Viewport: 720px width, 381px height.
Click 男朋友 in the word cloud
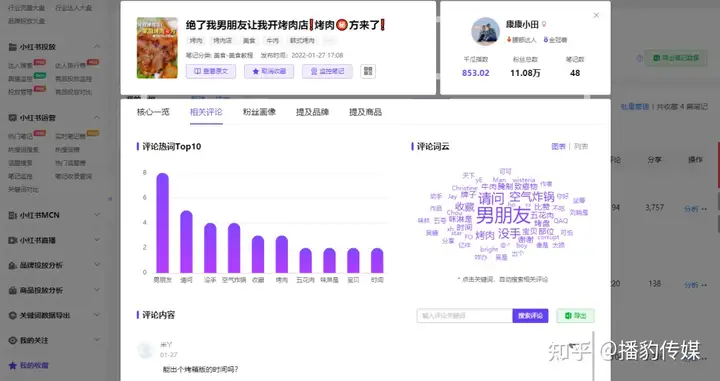click(x=503, y=215)
